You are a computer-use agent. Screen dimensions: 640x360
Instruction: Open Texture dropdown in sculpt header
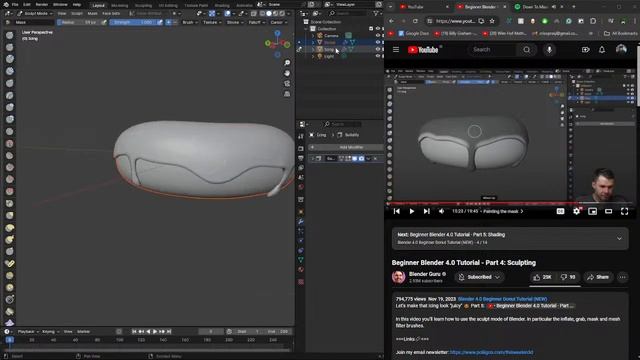click(212, 22)
